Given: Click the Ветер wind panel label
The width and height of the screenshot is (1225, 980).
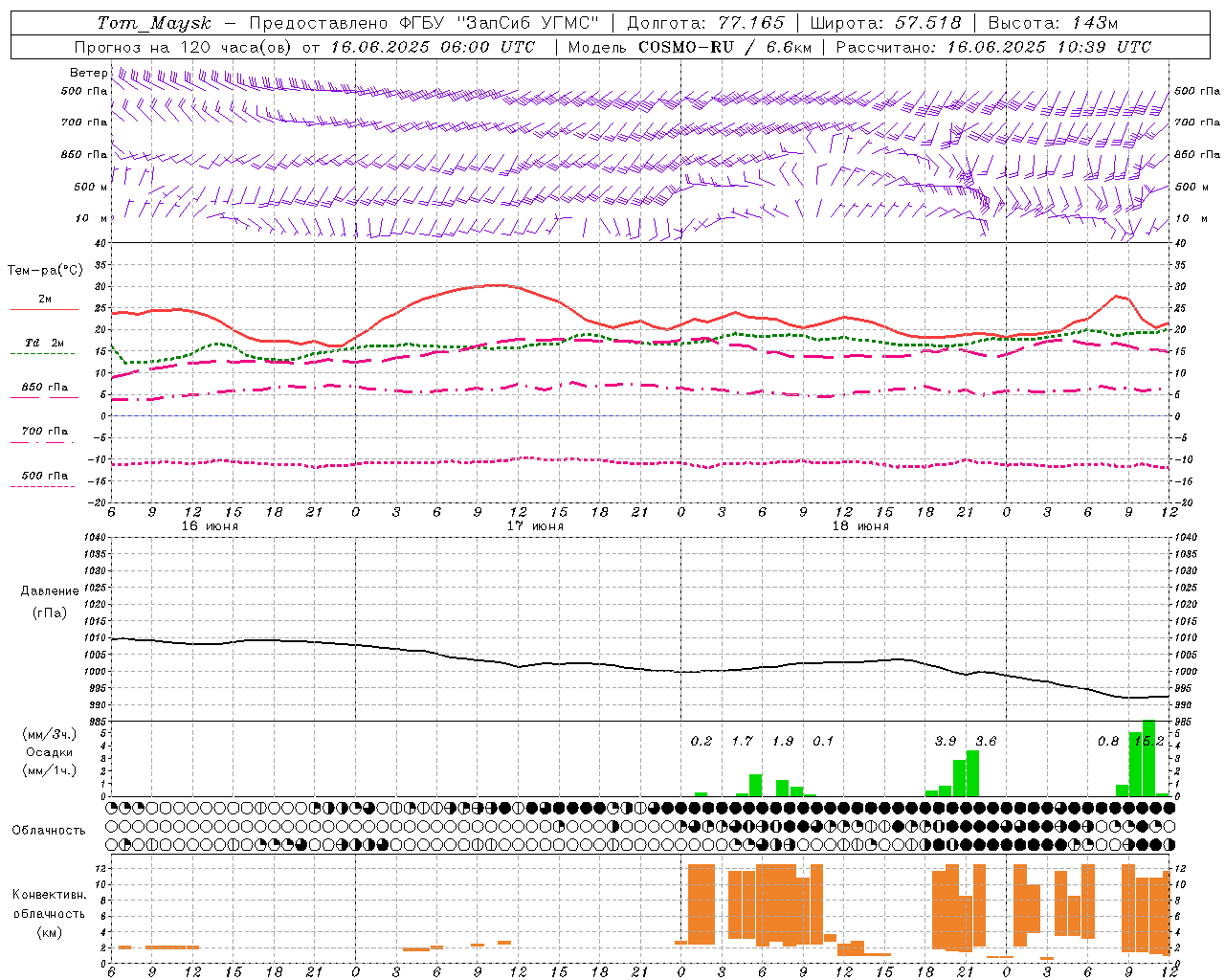Looking at the screenshot, I should 89,73.
